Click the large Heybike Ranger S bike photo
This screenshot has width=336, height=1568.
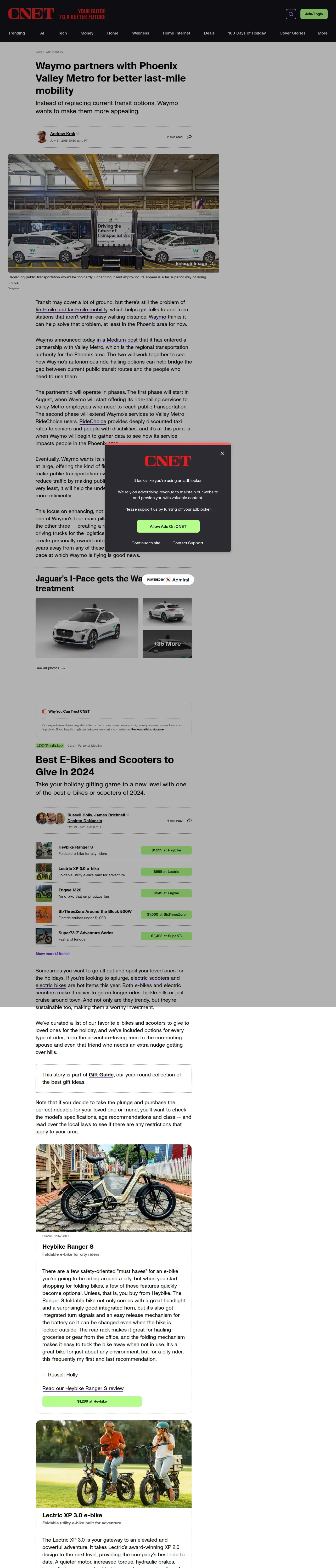tap(113, 1188)
